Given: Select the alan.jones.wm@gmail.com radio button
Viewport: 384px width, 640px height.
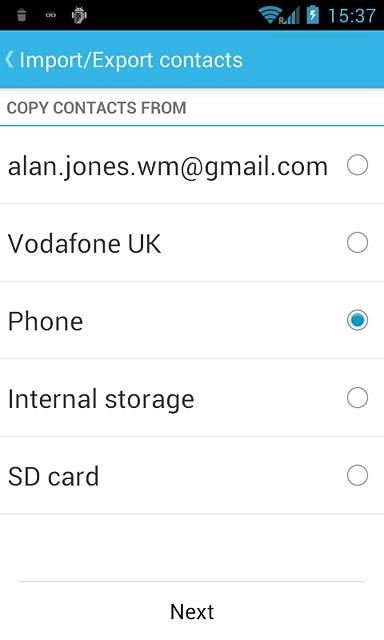Looking at the screenshot, I should pos(357,165).
